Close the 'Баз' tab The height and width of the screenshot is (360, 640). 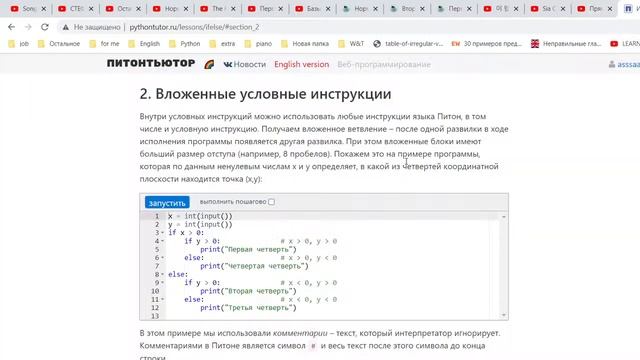(328, 9)
